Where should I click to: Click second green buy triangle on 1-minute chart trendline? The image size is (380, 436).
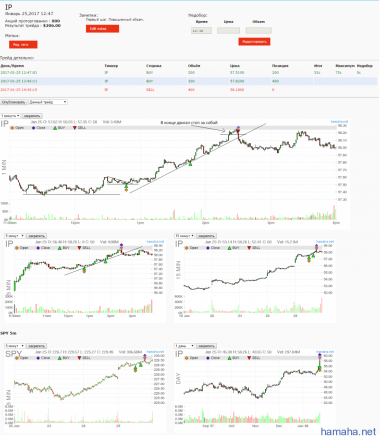190,163
